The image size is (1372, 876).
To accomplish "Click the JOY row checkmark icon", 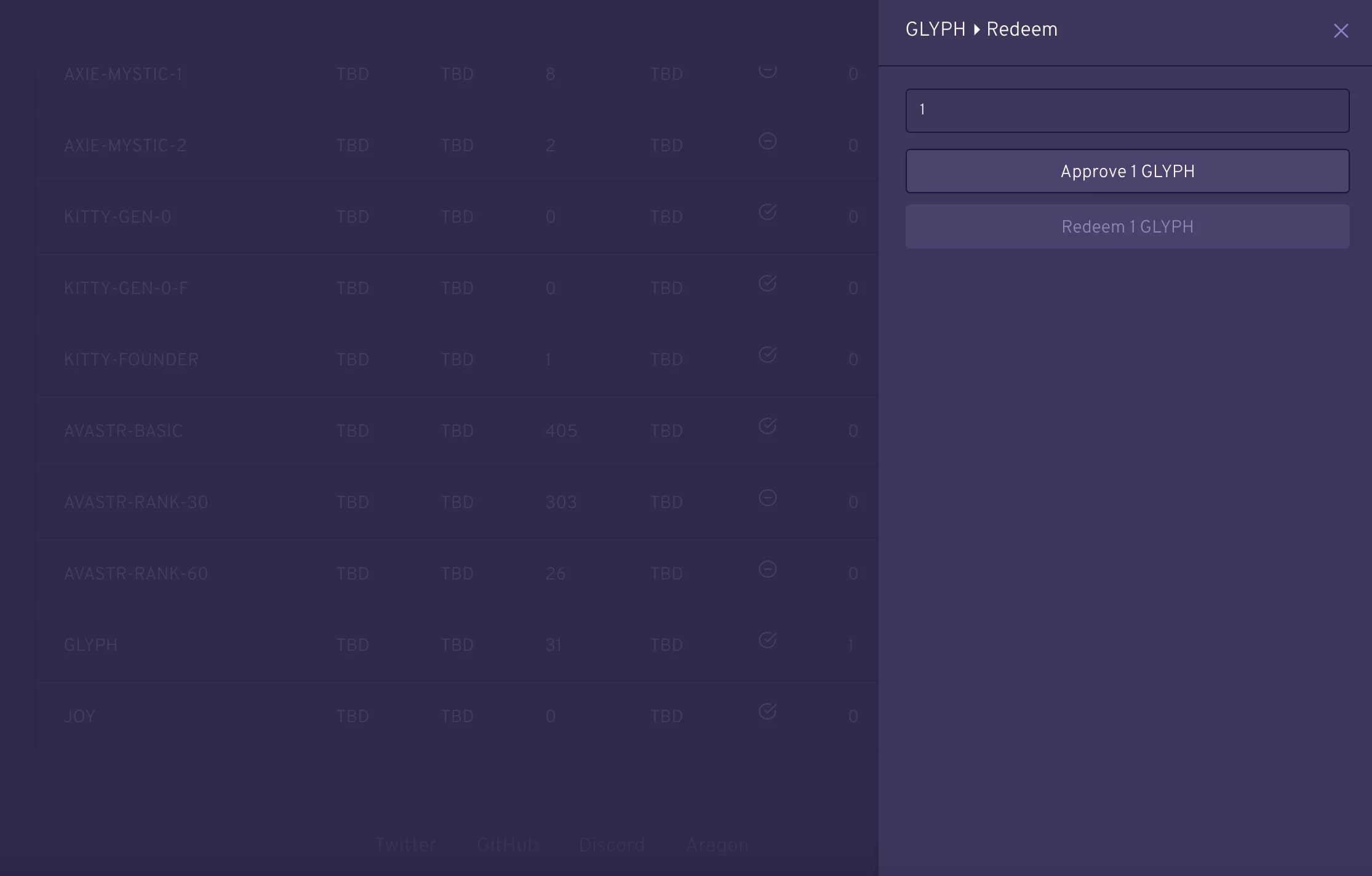I will [x=767, y=712].
